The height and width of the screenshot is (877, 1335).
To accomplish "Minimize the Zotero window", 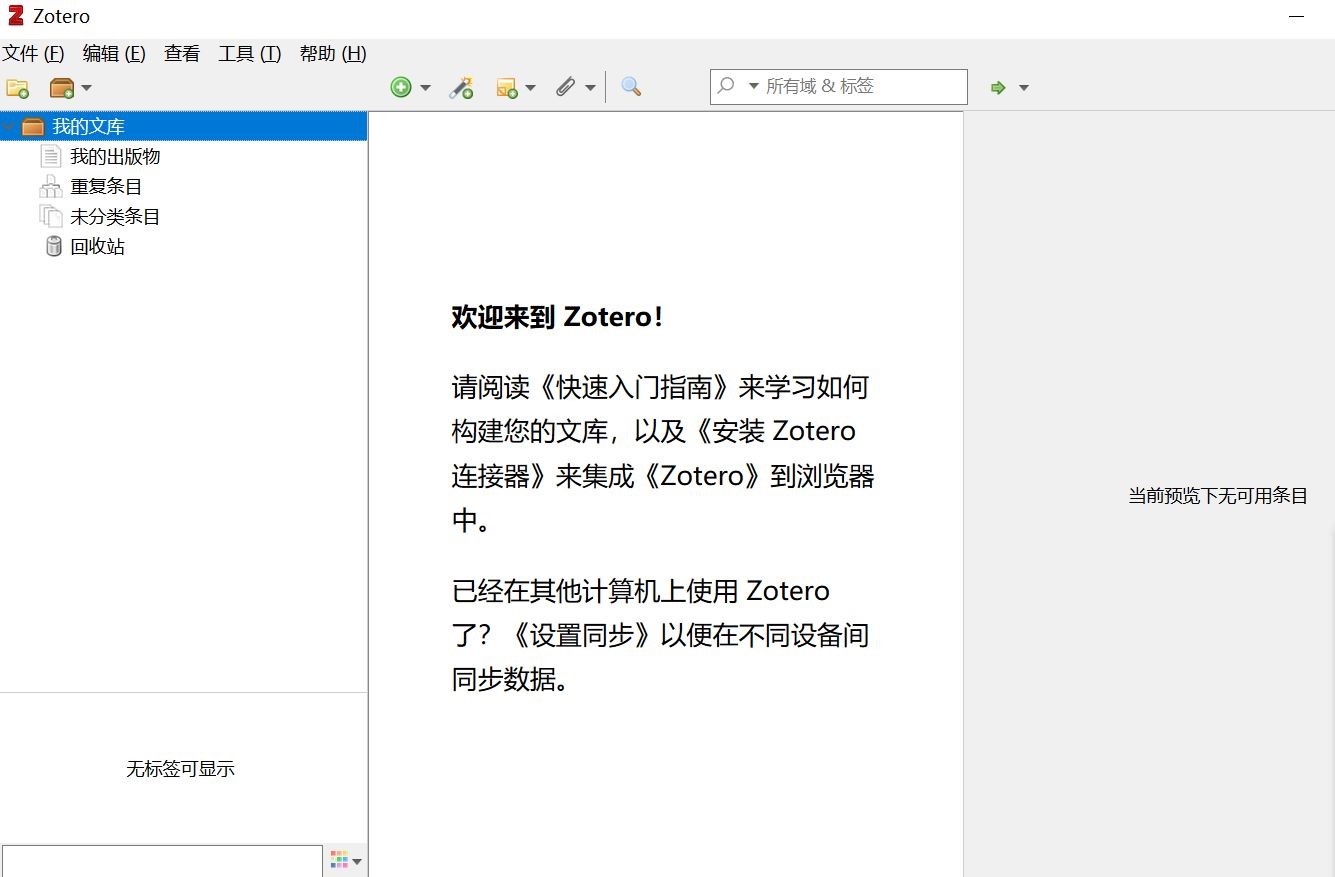I will 1297,16.
